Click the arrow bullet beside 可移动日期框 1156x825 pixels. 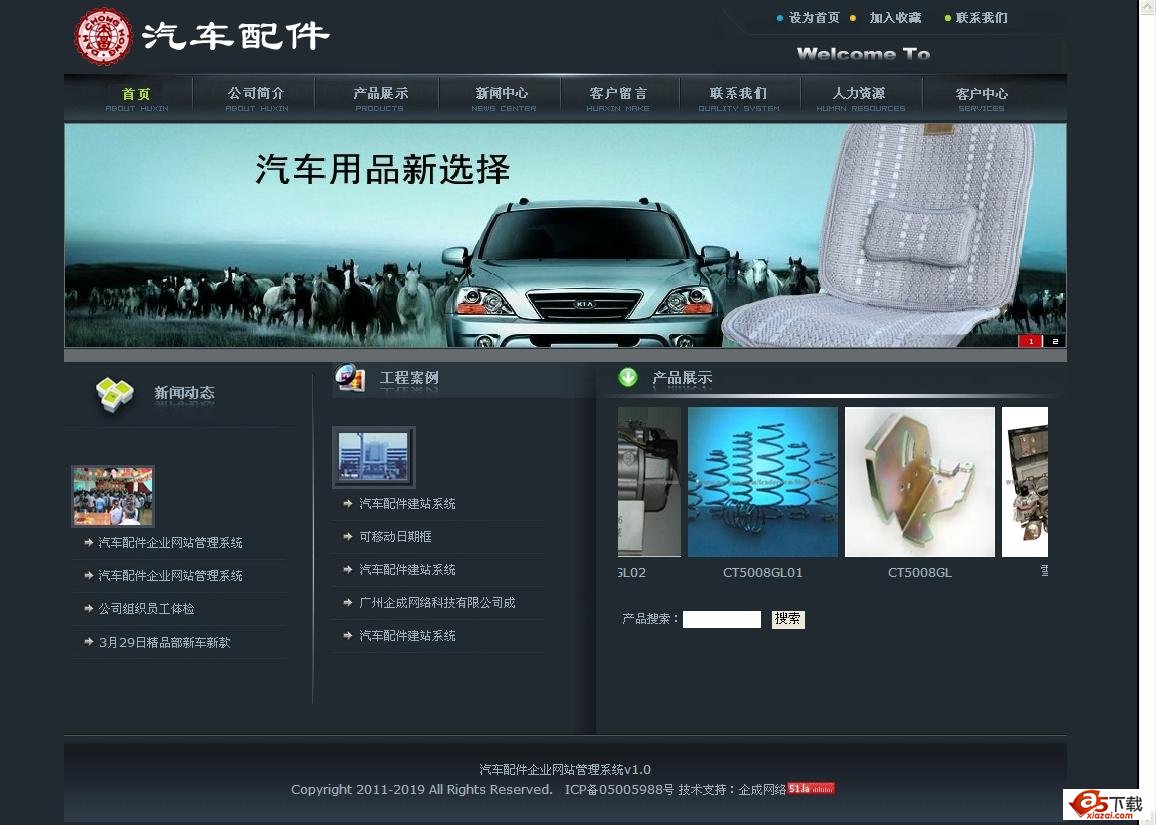tap(347, 537)
